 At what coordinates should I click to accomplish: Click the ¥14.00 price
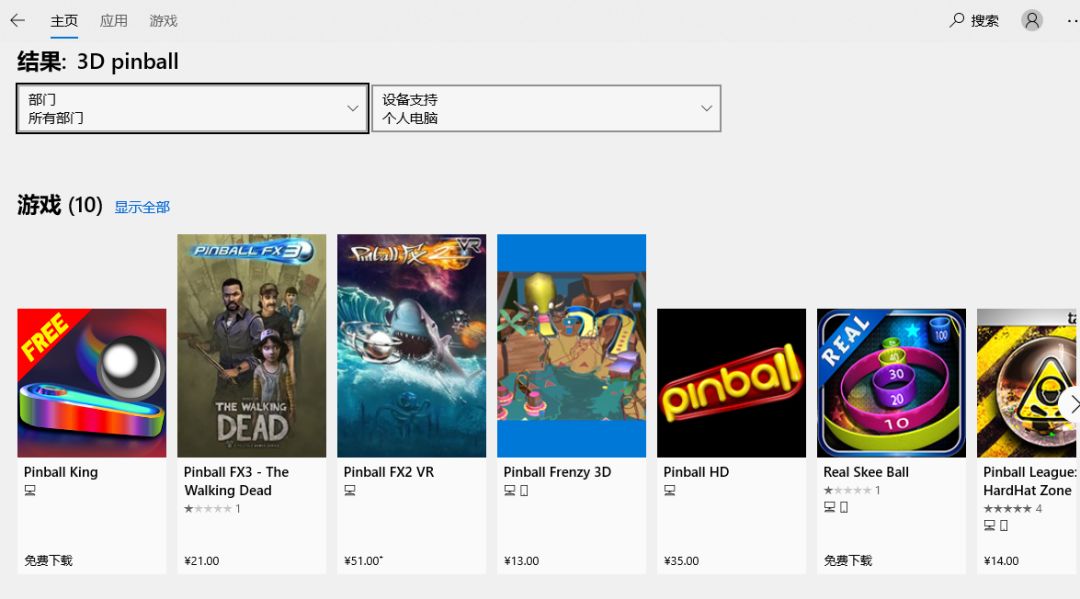click(x=1001, y=560)
